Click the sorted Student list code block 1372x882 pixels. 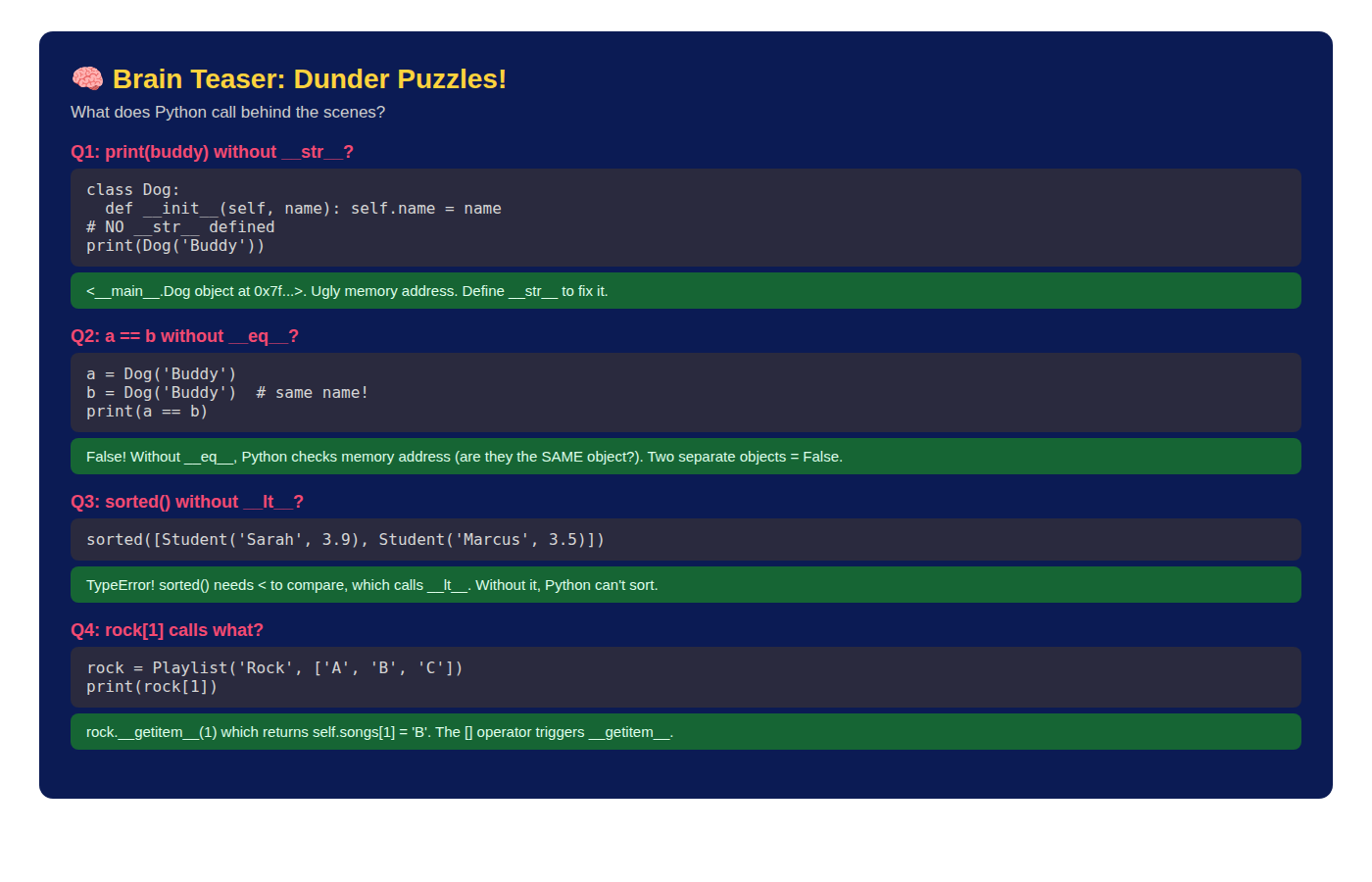[686, 540]
